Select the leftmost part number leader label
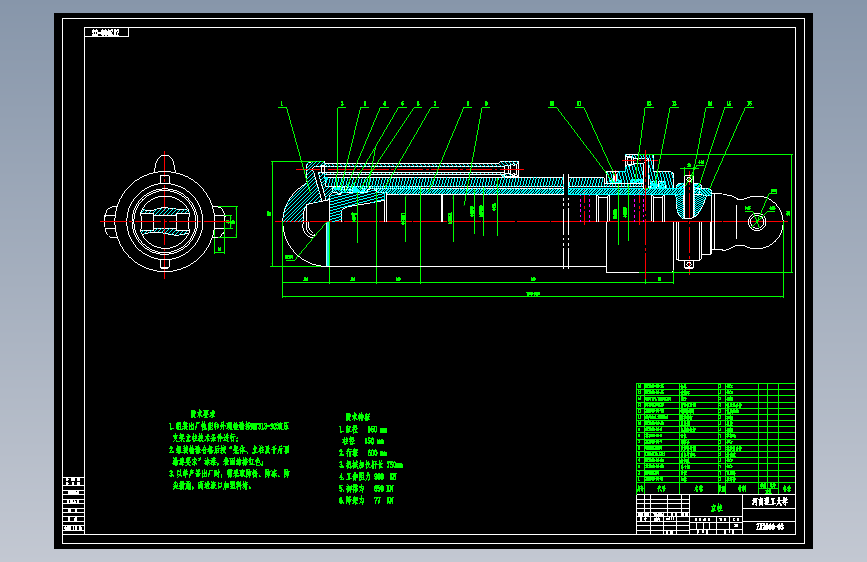 pos(282,104)
